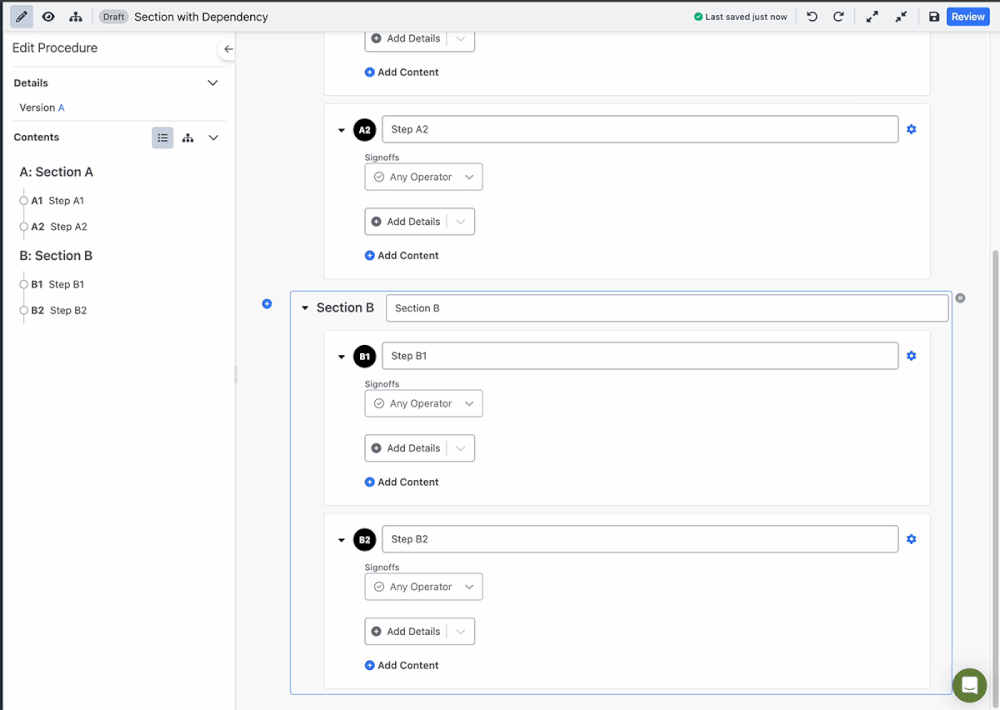Click Add Content under Step B2
The width and height of the screenshot is (1000, 710).
401,664
